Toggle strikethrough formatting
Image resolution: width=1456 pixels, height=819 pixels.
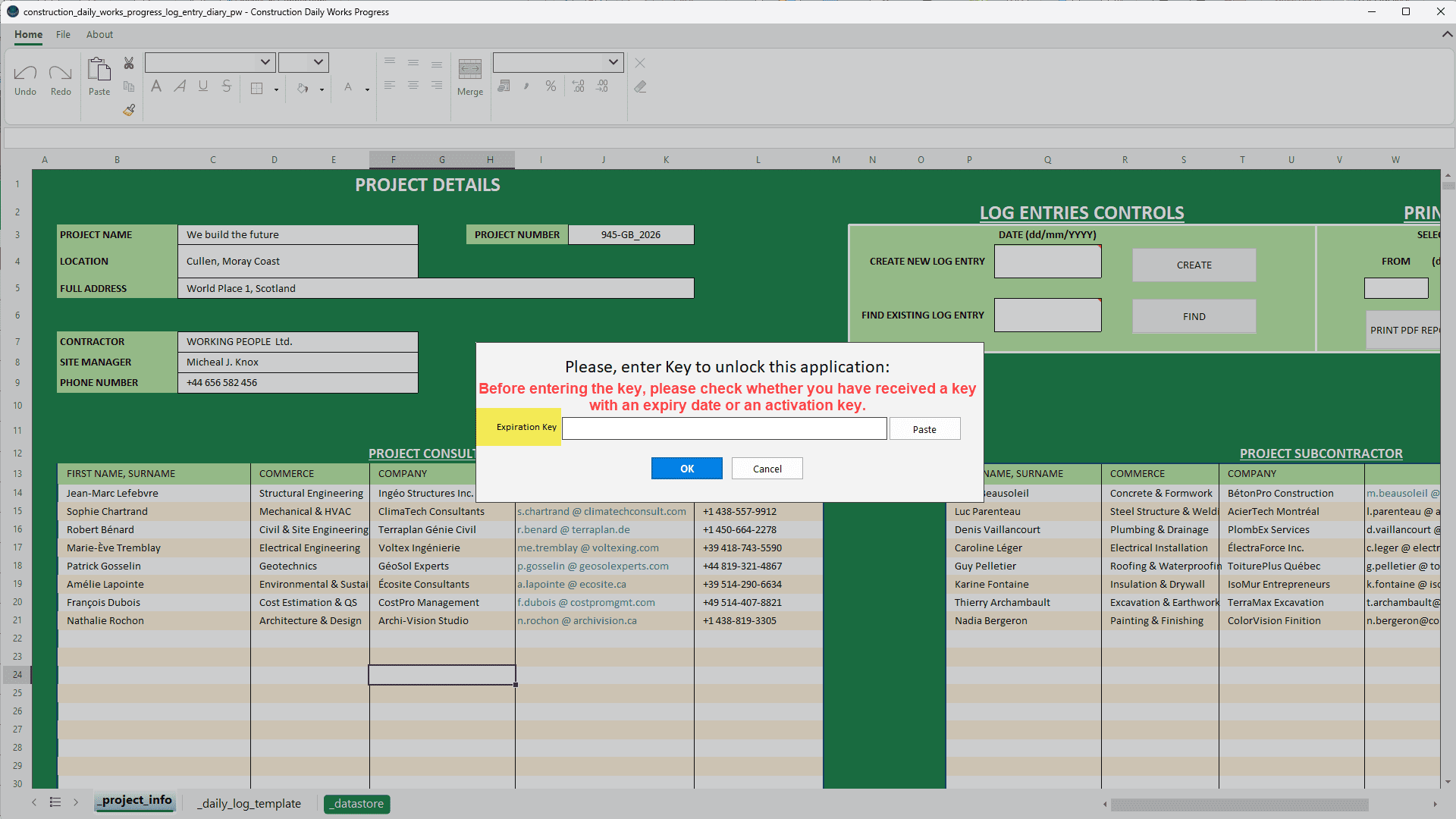click(x=226, y=86)
